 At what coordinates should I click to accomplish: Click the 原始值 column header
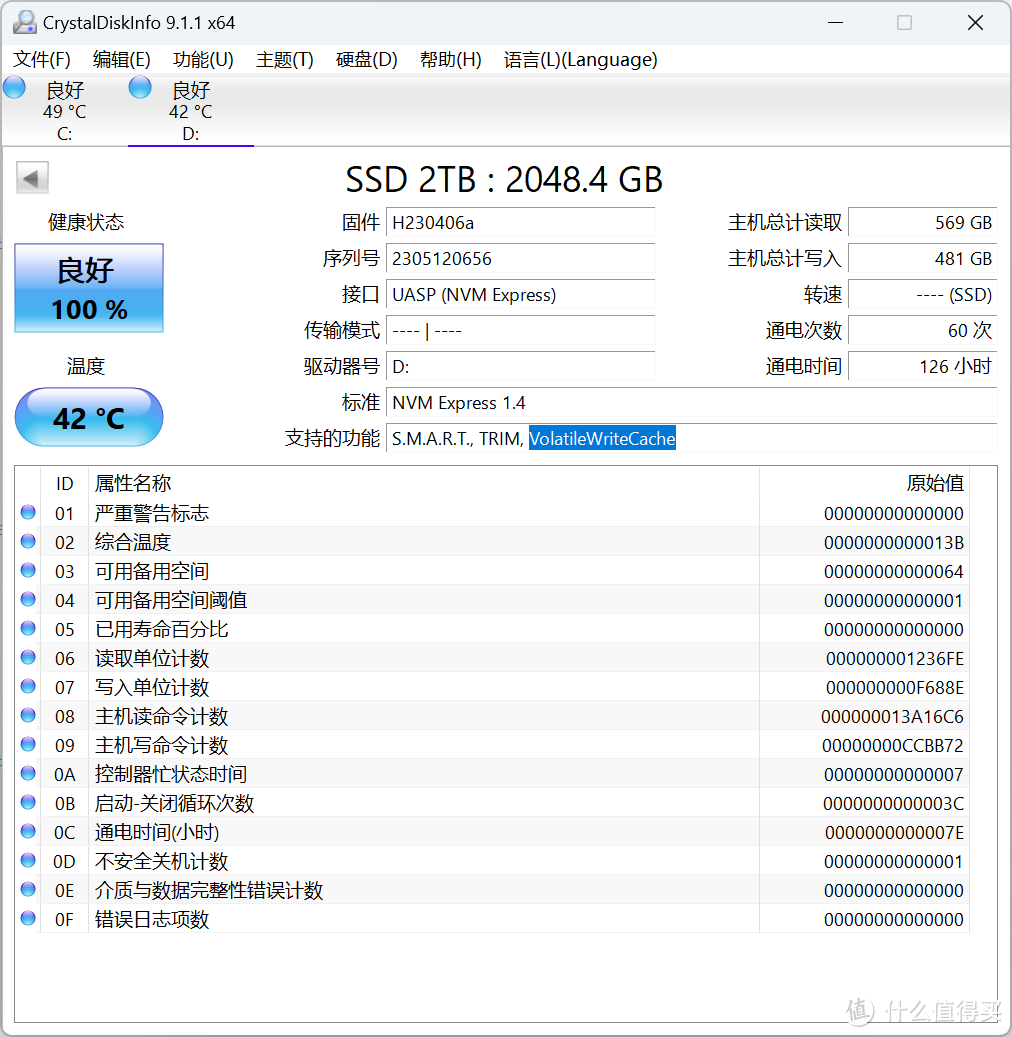[864, 483]
